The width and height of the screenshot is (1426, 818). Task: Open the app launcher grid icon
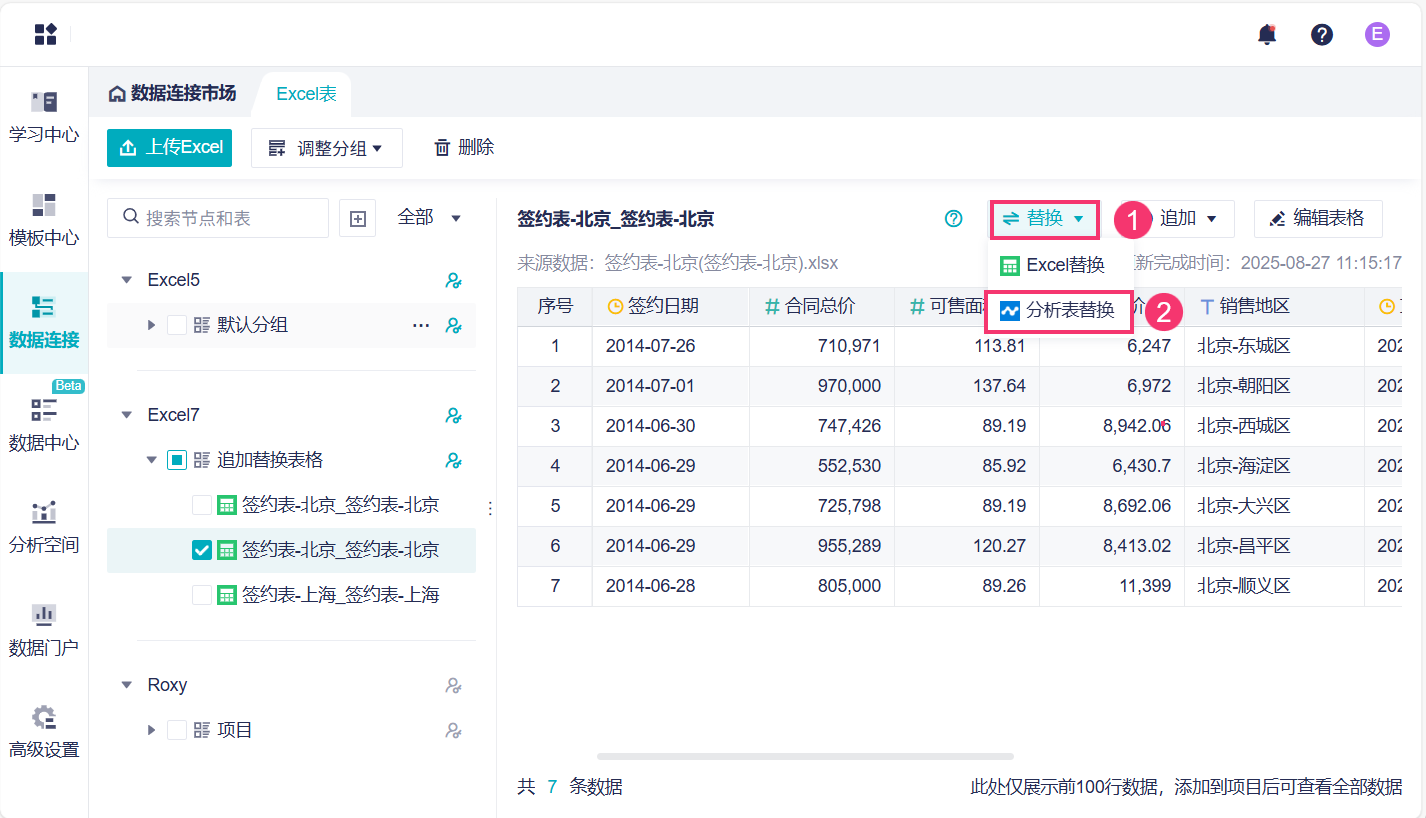pos(45,35)
